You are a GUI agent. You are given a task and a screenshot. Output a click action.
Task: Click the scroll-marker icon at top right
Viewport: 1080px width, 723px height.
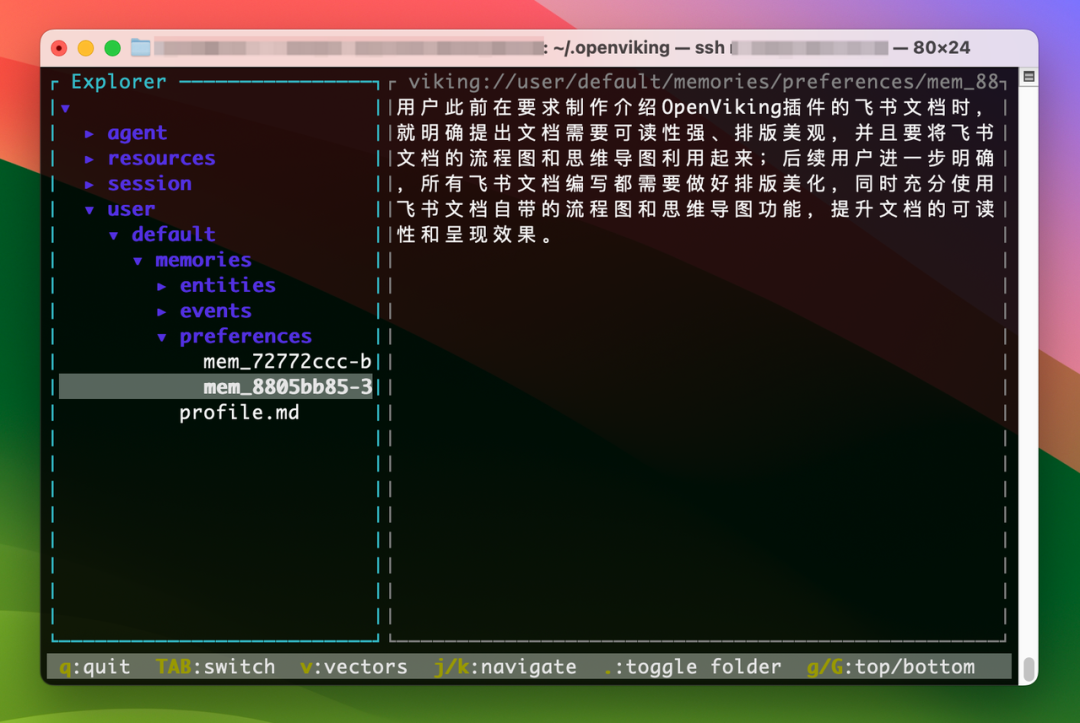pyautogui.click(x=1028, y=76)
